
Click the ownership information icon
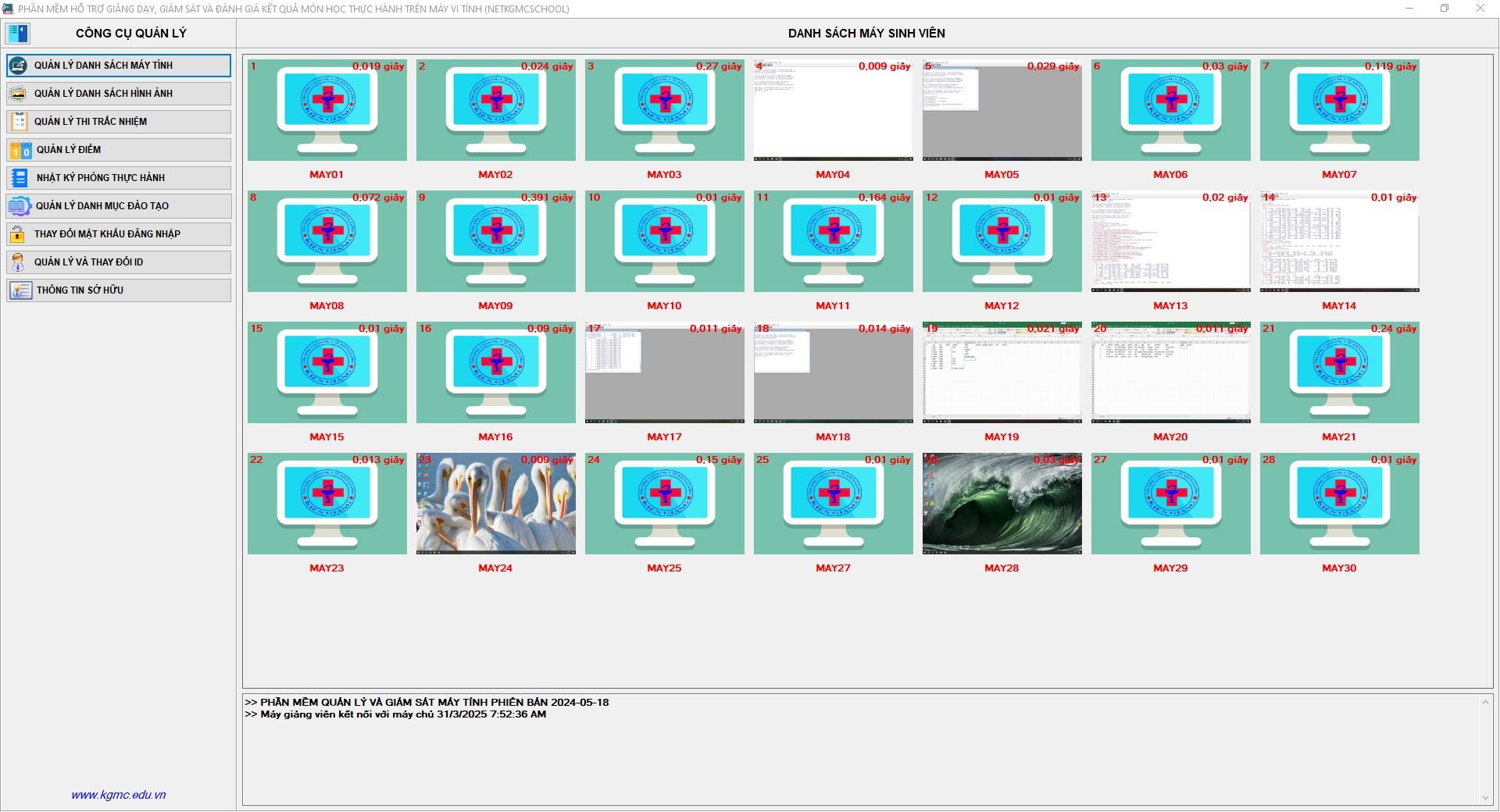click(20, 290)
